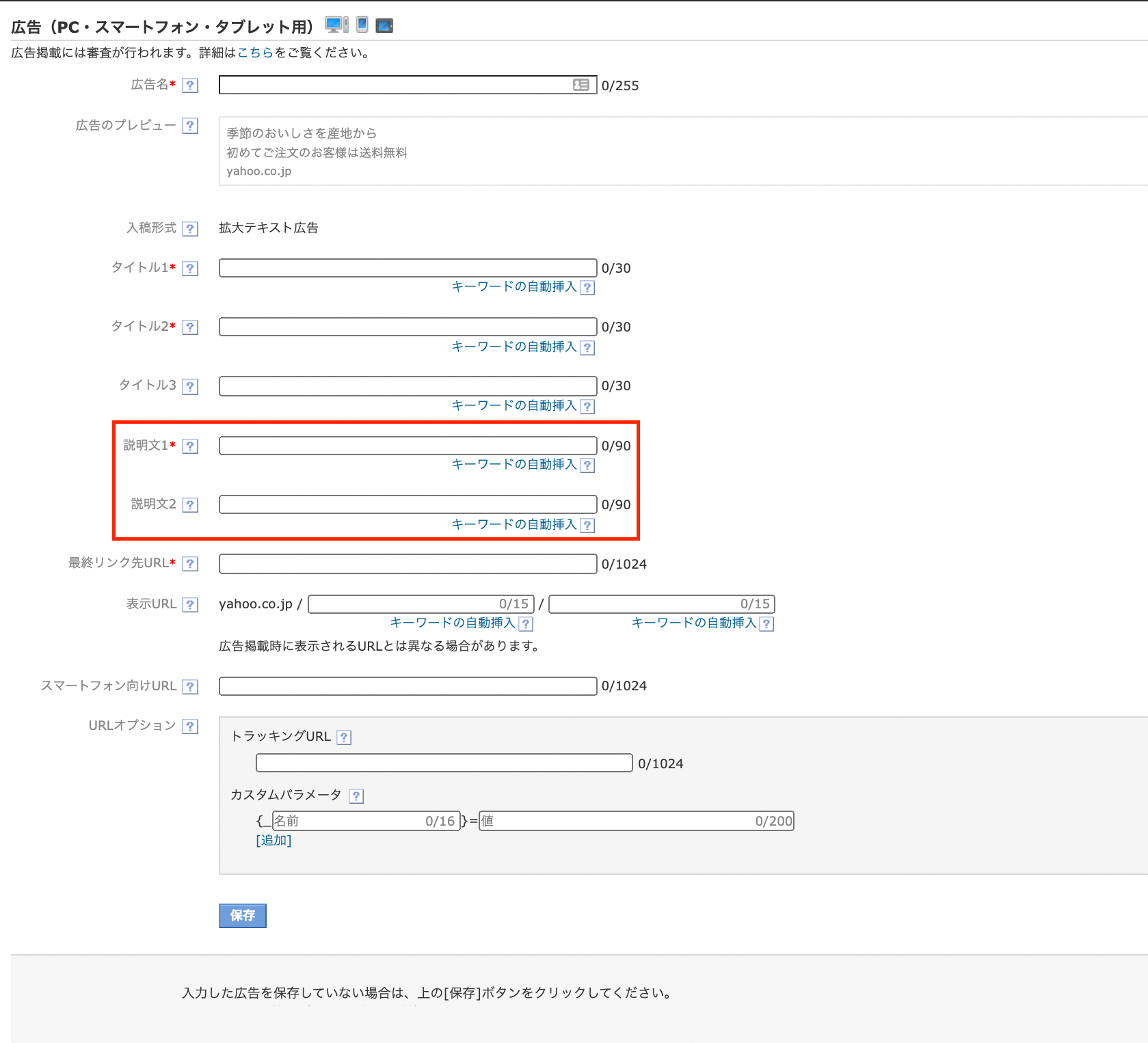Show help for タイトル3 label
Image resolution: width=1148 pixels, height=1043 pixels.
pyautogui.click(x=191, y=386)
